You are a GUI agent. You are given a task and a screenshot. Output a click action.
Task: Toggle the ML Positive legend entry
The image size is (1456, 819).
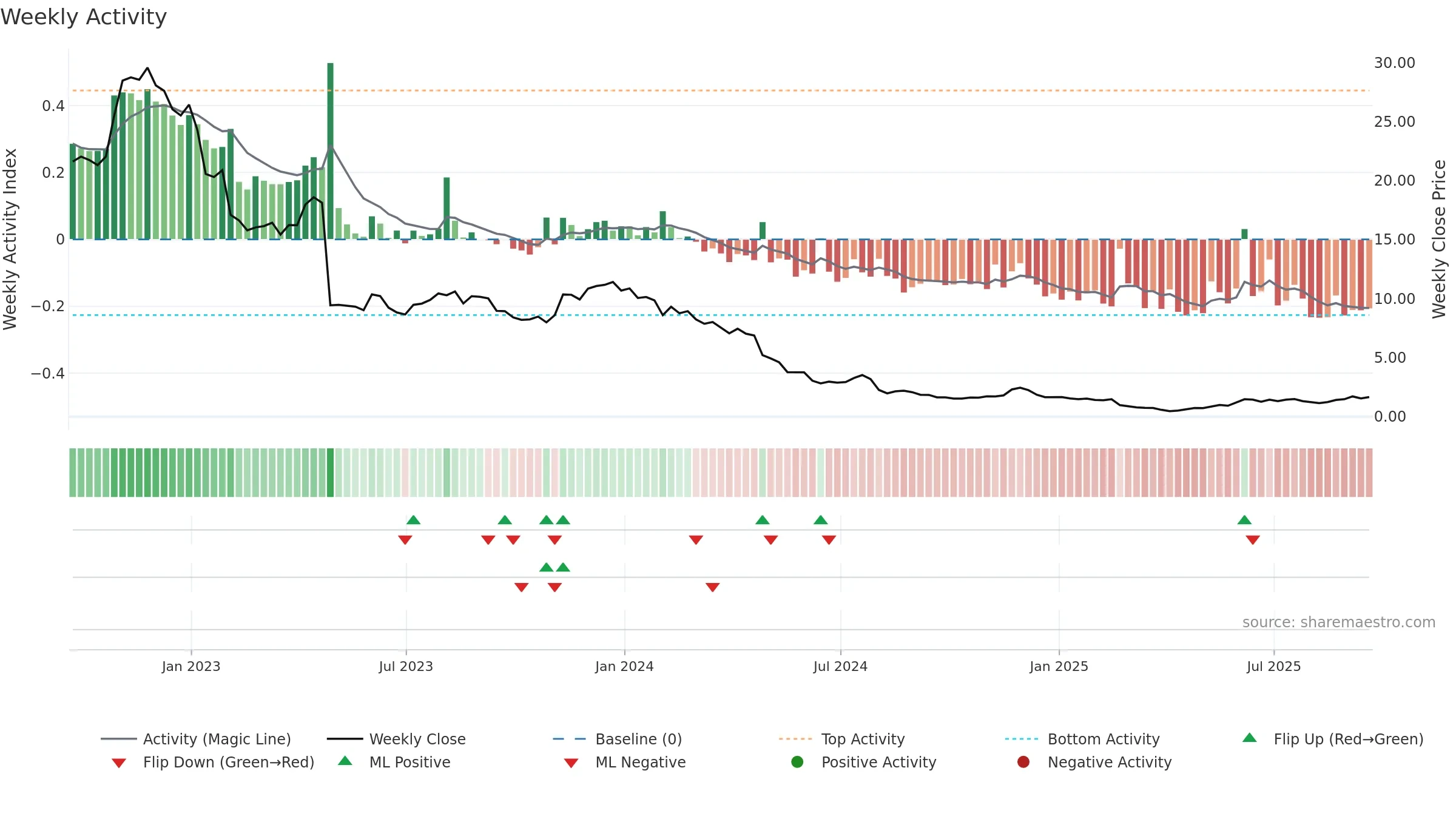pos(394,762)
